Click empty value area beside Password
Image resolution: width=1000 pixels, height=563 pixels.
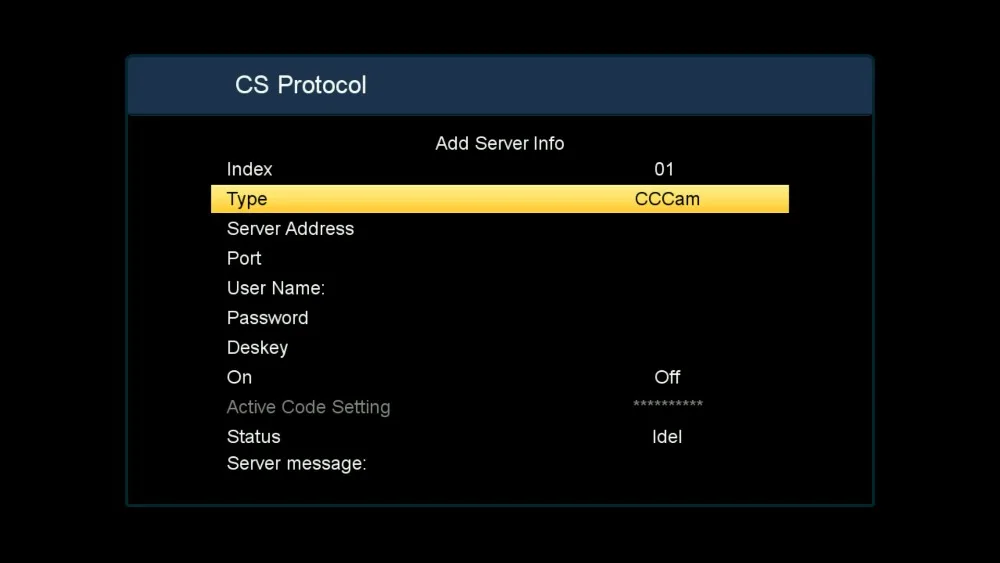pos(667,318)
